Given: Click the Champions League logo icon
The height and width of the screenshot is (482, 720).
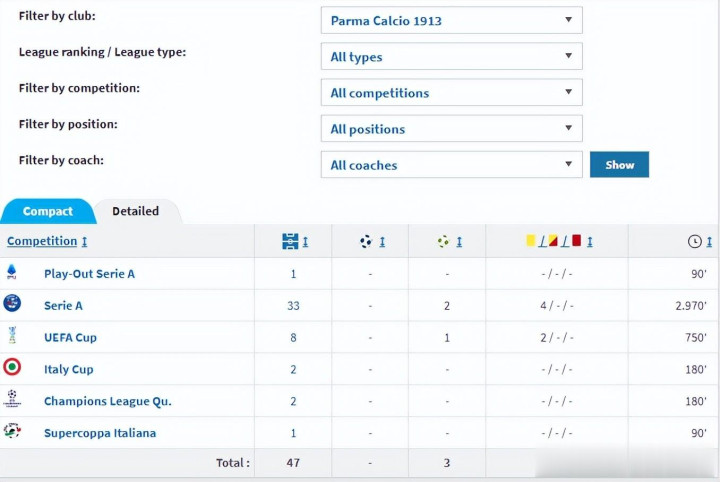Looking at the screenshot, I should 12,399.
